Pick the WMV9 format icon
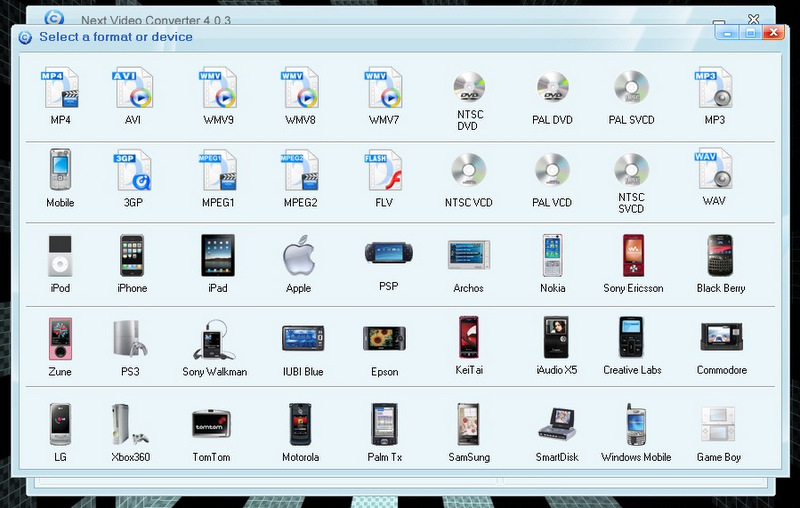The width and height of the screenshot is (800, 508). pyautogui.click(x=218, y=87)
